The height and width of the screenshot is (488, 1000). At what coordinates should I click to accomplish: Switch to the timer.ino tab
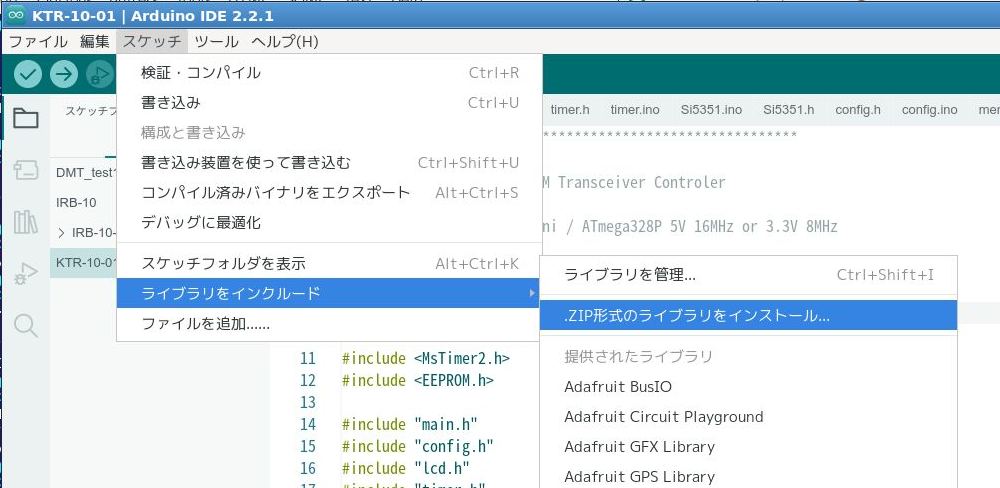point(635,110)
